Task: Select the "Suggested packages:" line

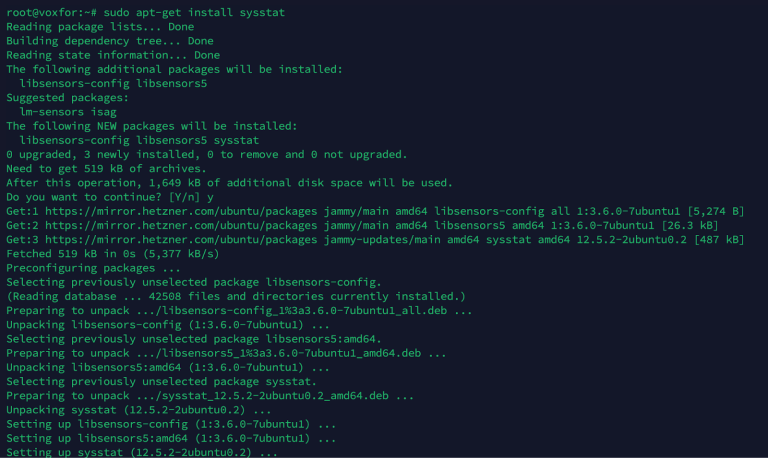Action: [x=67, y=98]
